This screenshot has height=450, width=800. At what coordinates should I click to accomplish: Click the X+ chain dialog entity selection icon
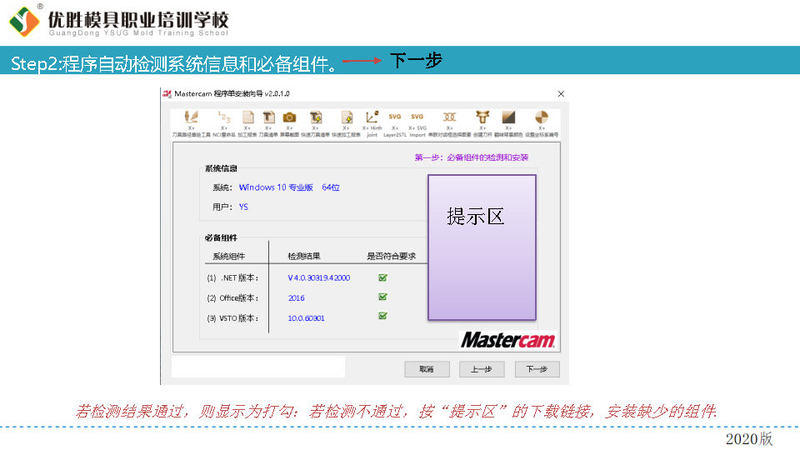449,117
